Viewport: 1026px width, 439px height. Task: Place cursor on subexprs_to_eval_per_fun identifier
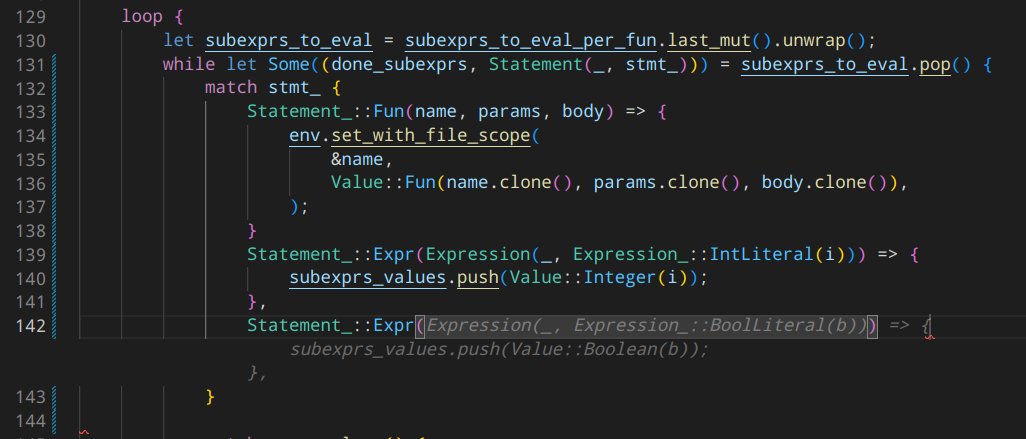[502, 40]
